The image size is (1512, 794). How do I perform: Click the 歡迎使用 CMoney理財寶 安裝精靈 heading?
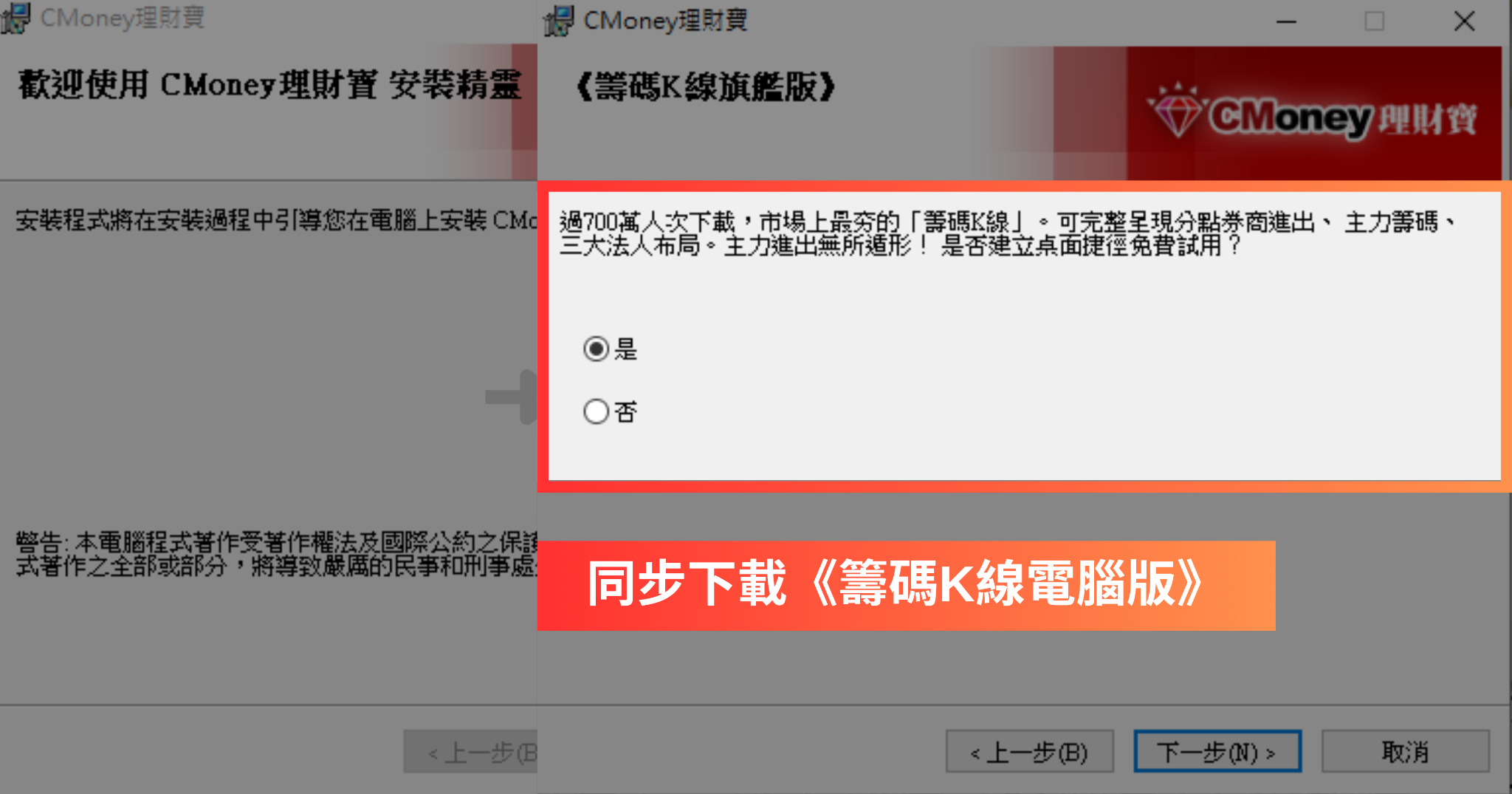(269, 84)
